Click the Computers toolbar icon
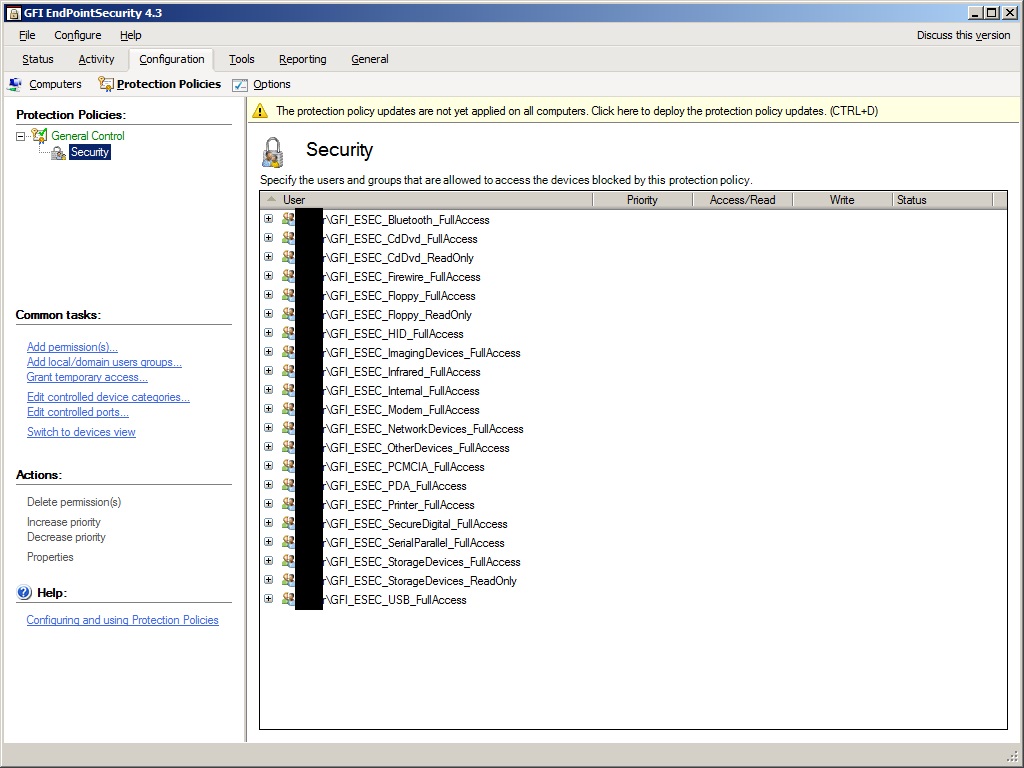 (14, 84)
